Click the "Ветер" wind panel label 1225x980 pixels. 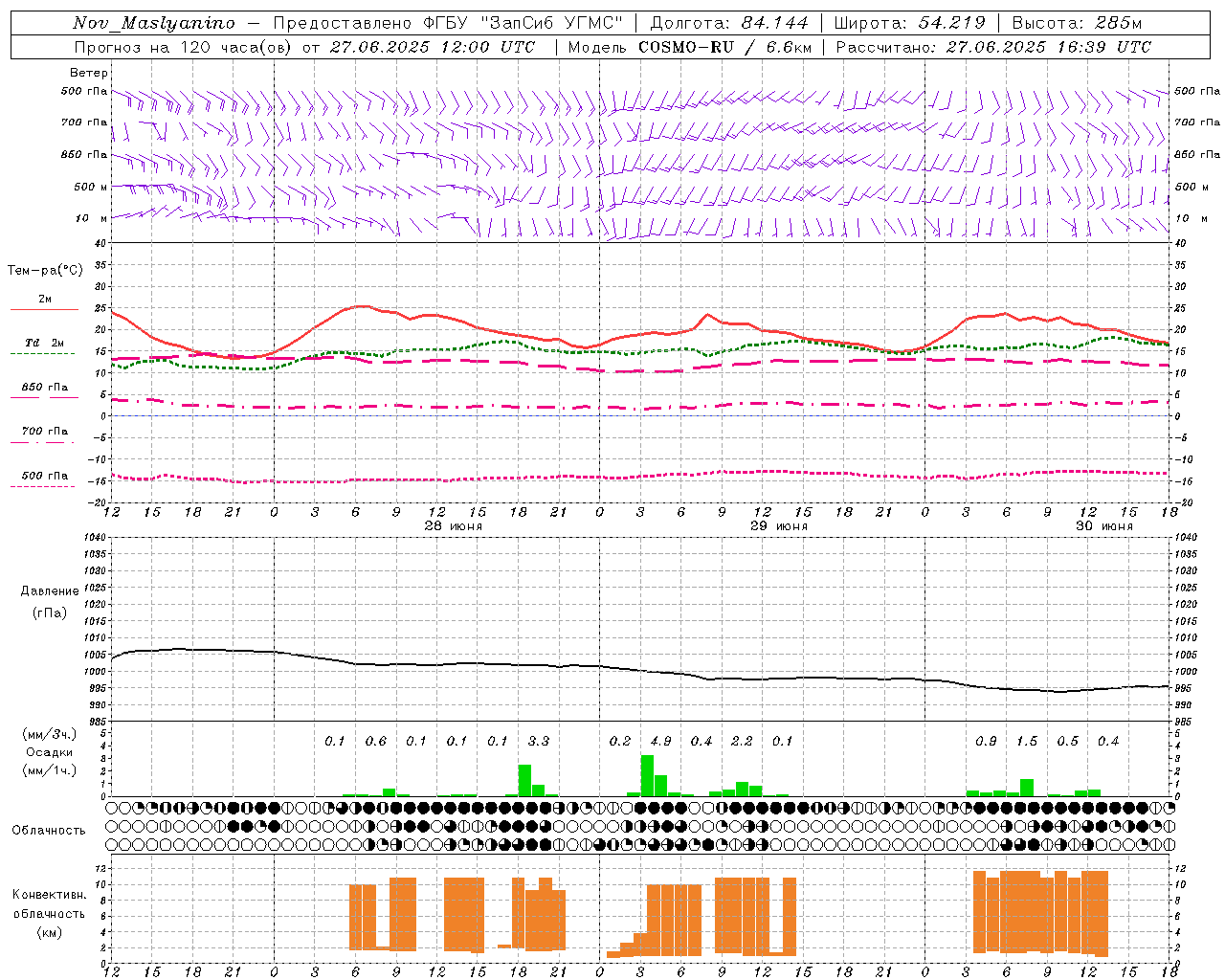pyautogui.click(x=89, y=73)
